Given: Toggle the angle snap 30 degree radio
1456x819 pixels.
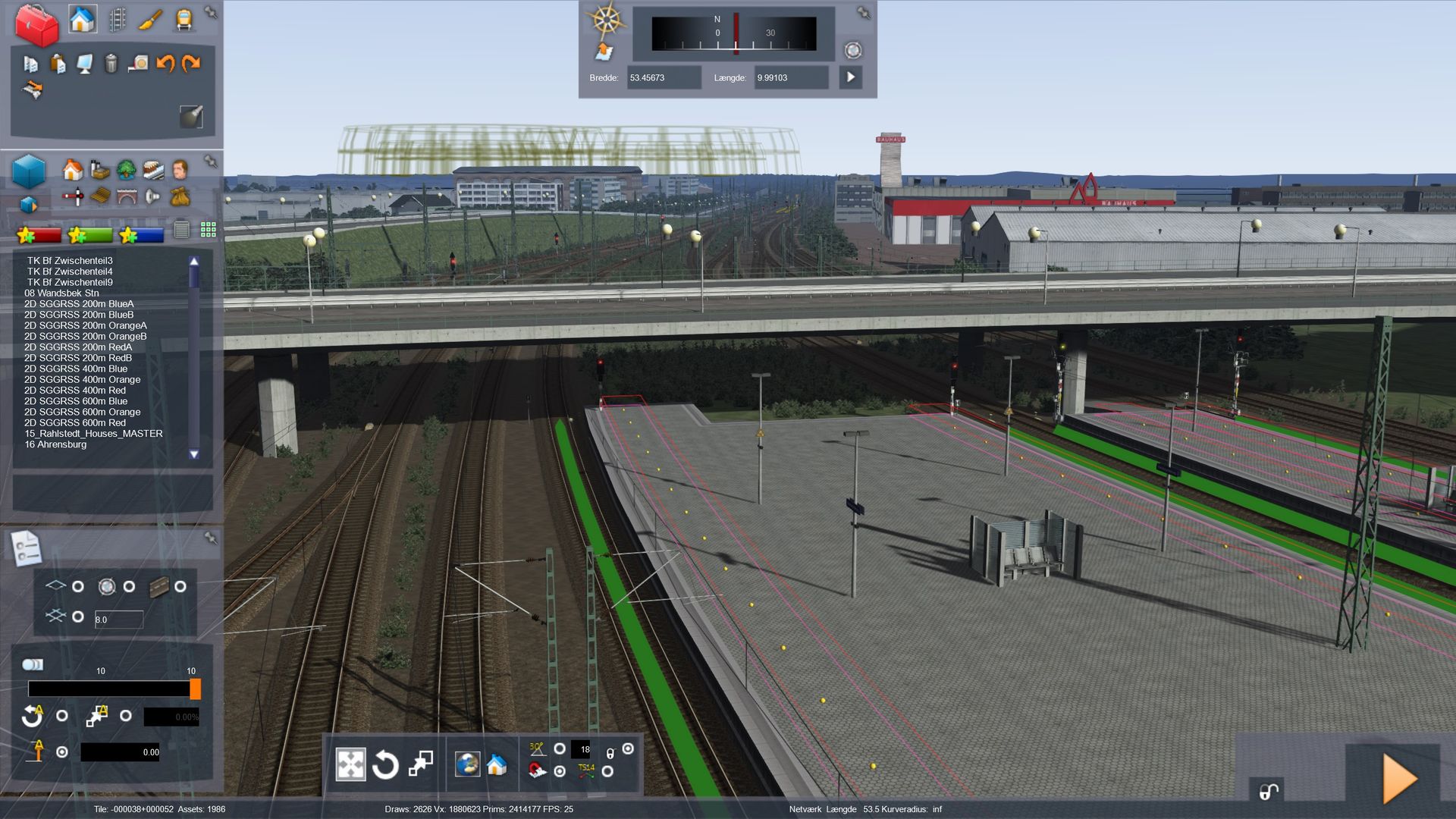Looking at the screenshot, I should pyautogui.click(x=560, y=748).
